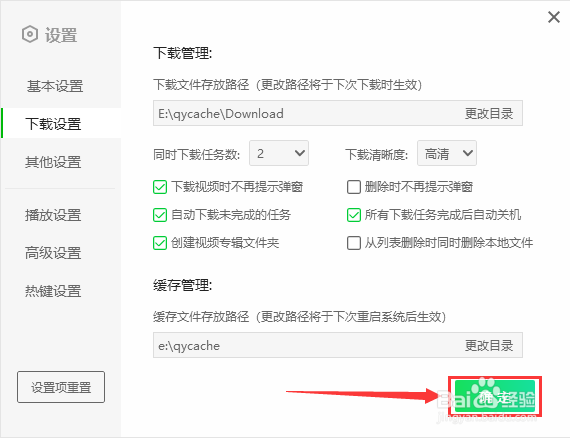570x438 pixels.
Task: Click the 设置项重置 reset button
Action: (61, 387)
